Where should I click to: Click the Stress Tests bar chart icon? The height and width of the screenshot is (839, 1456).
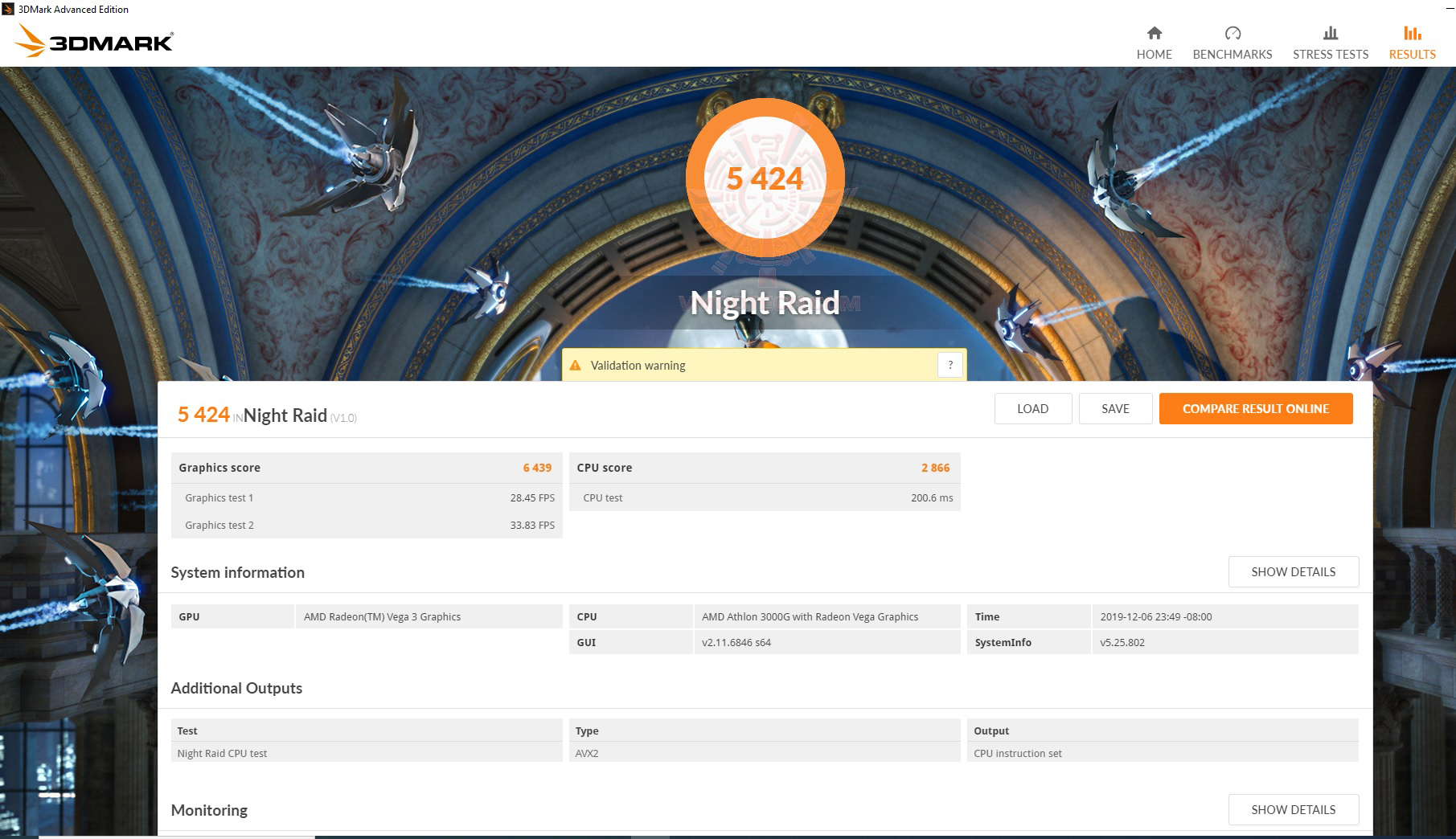1331,33
